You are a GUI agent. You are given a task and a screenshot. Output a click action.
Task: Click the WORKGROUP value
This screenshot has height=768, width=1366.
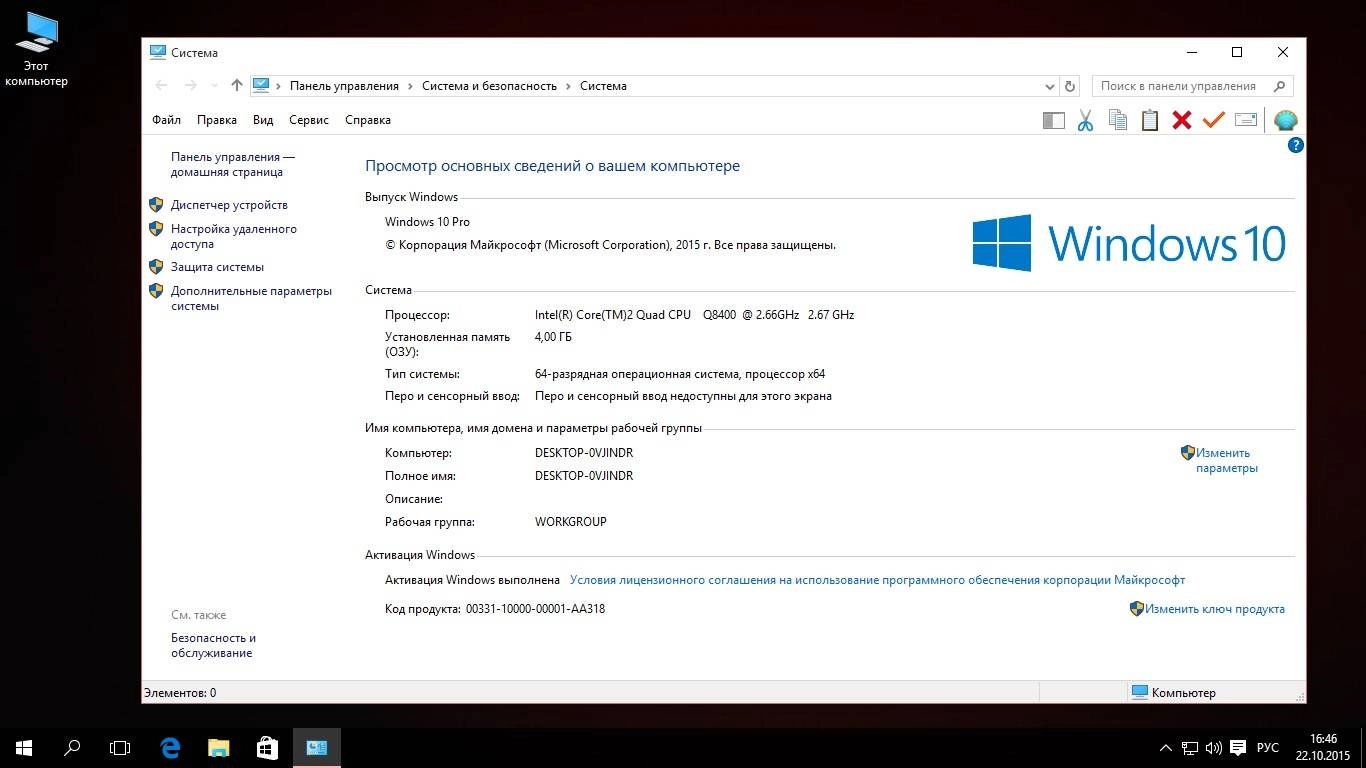(571, 522)
